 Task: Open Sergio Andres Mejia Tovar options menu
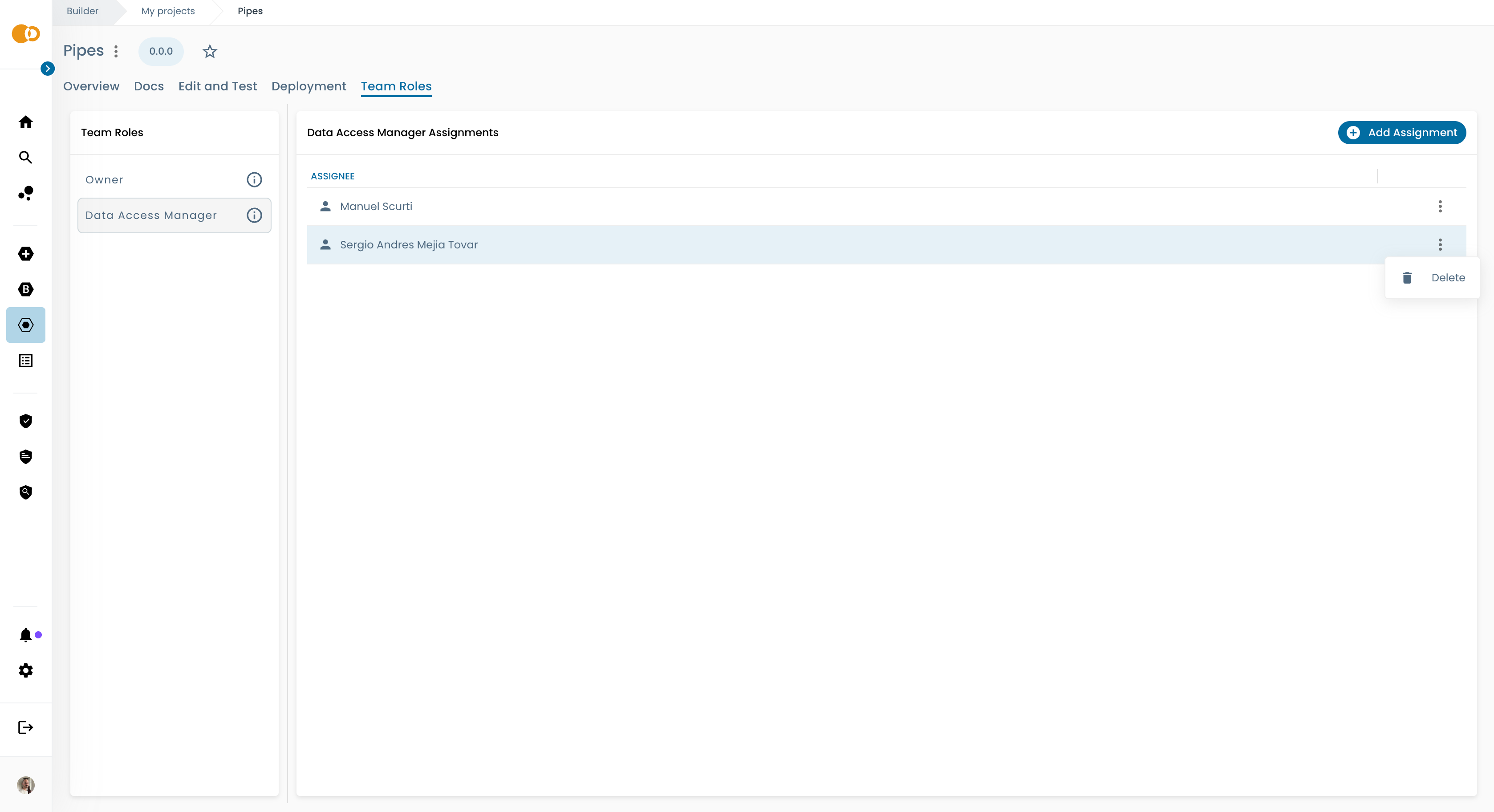click(x=1440, y=245)
